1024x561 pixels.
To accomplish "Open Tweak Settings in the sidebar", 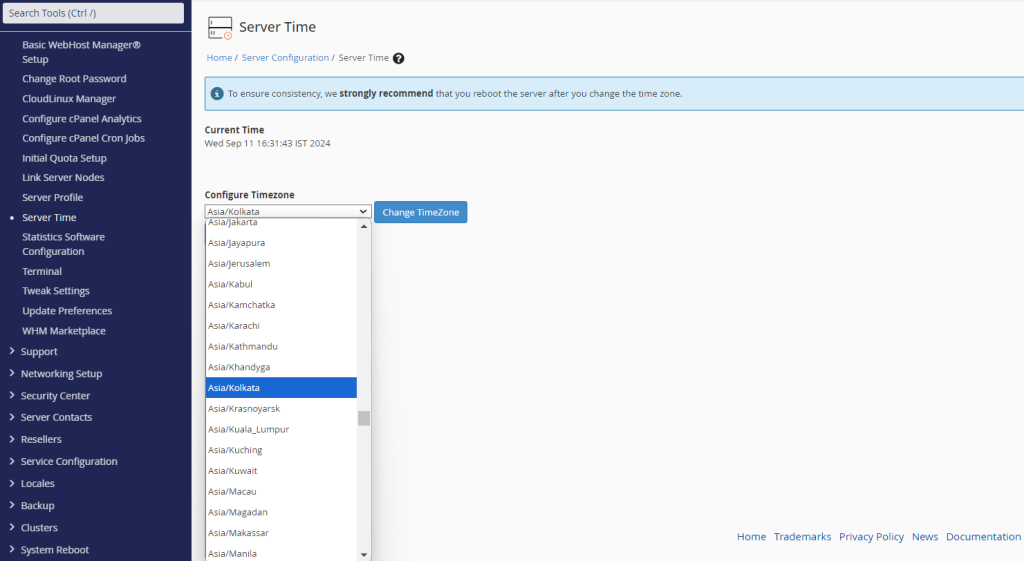I will [56, 291].
